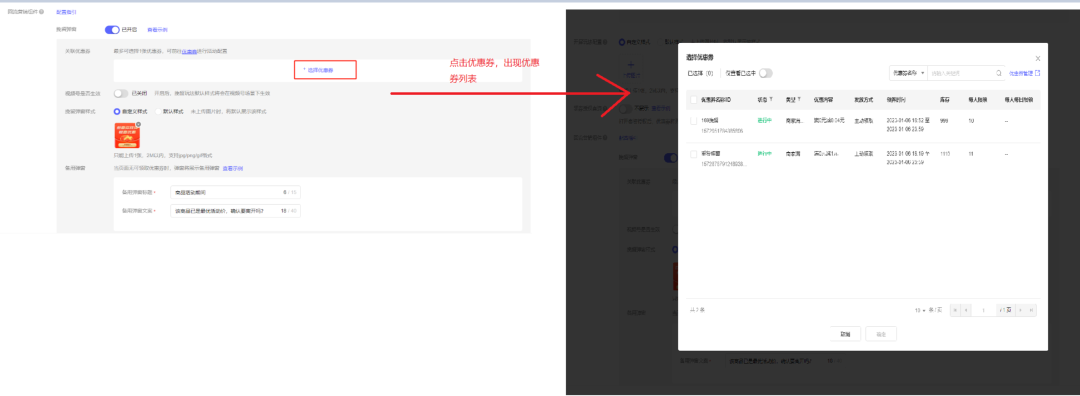Screen dimensions: 1080x396
Task: Jump to last page arrow in pagination
Action: (1031, 311)
